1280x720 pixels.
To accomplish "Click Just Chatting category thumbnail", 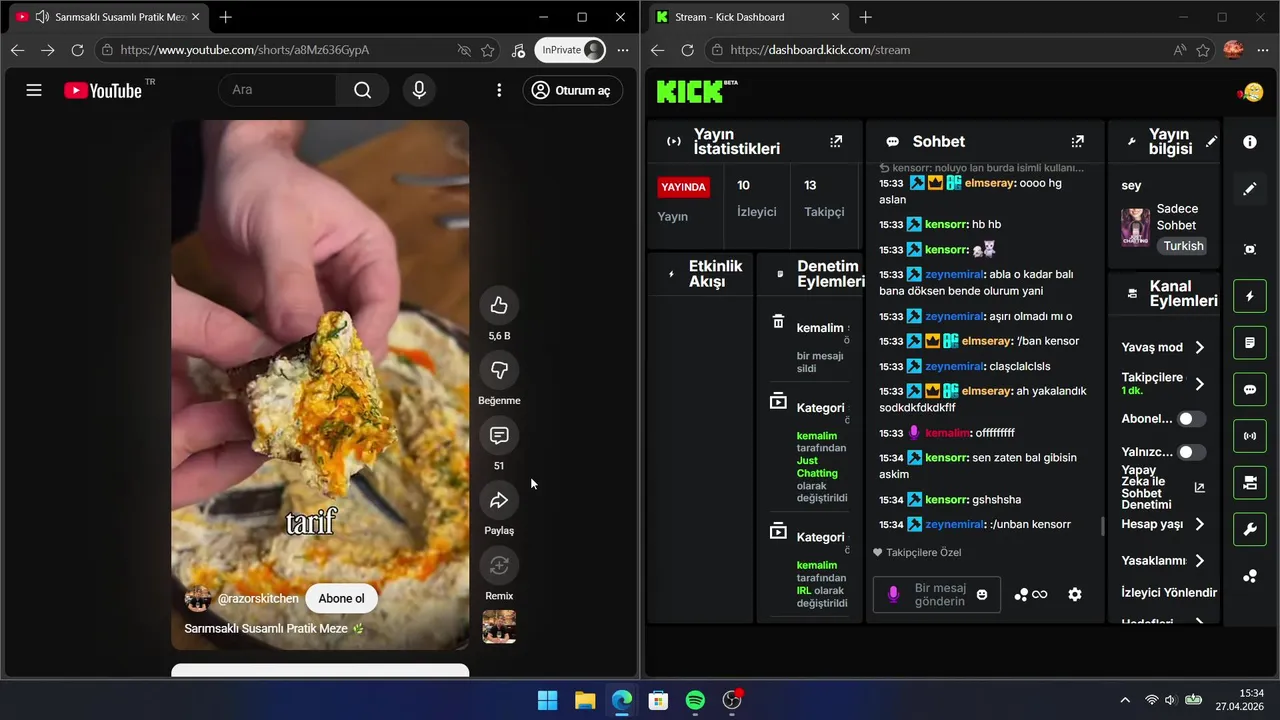I will coord(1135,227).
